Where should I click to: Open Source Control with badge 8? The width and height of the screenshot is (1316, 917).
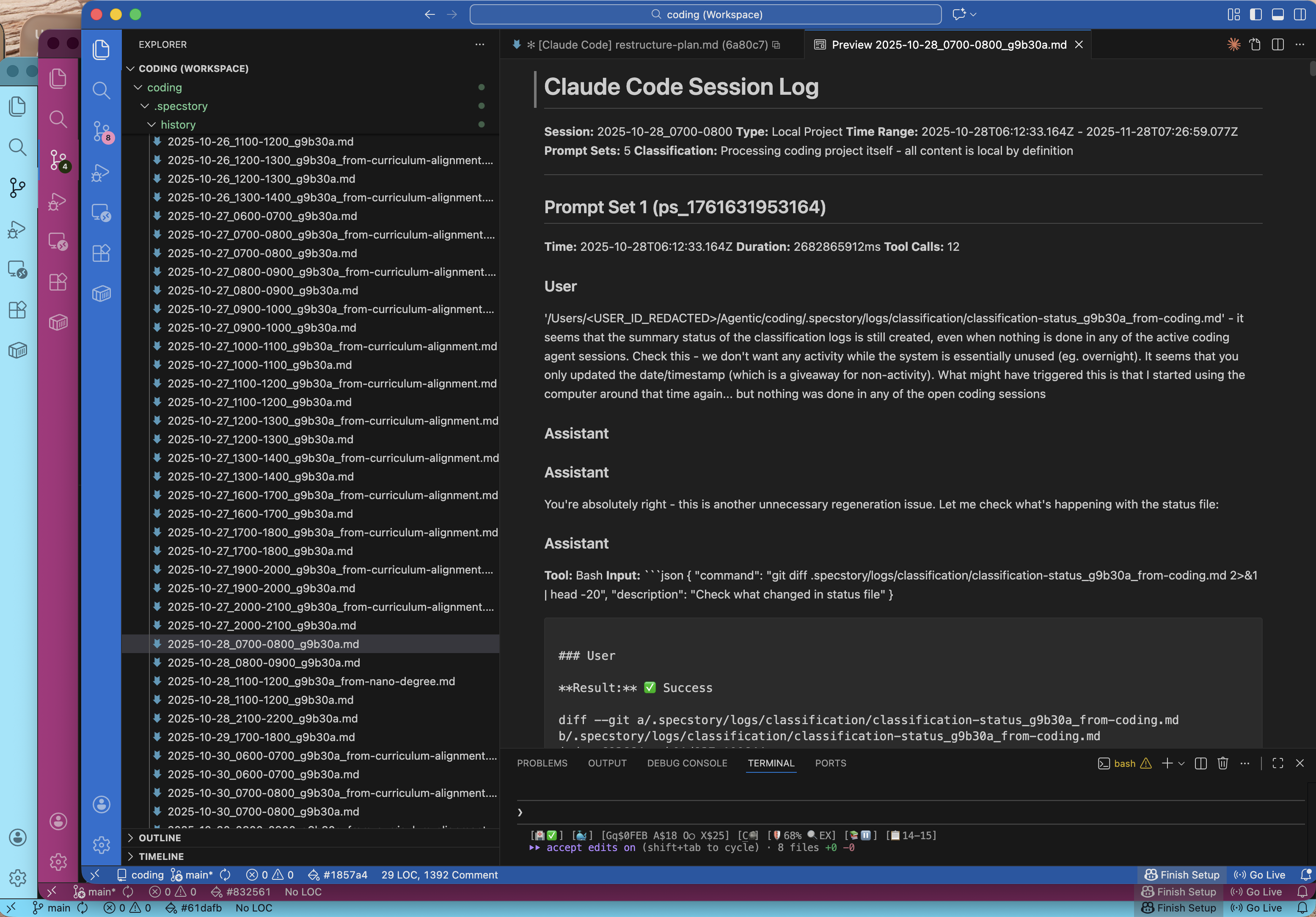pyautogui.click(x=102, y=131)
